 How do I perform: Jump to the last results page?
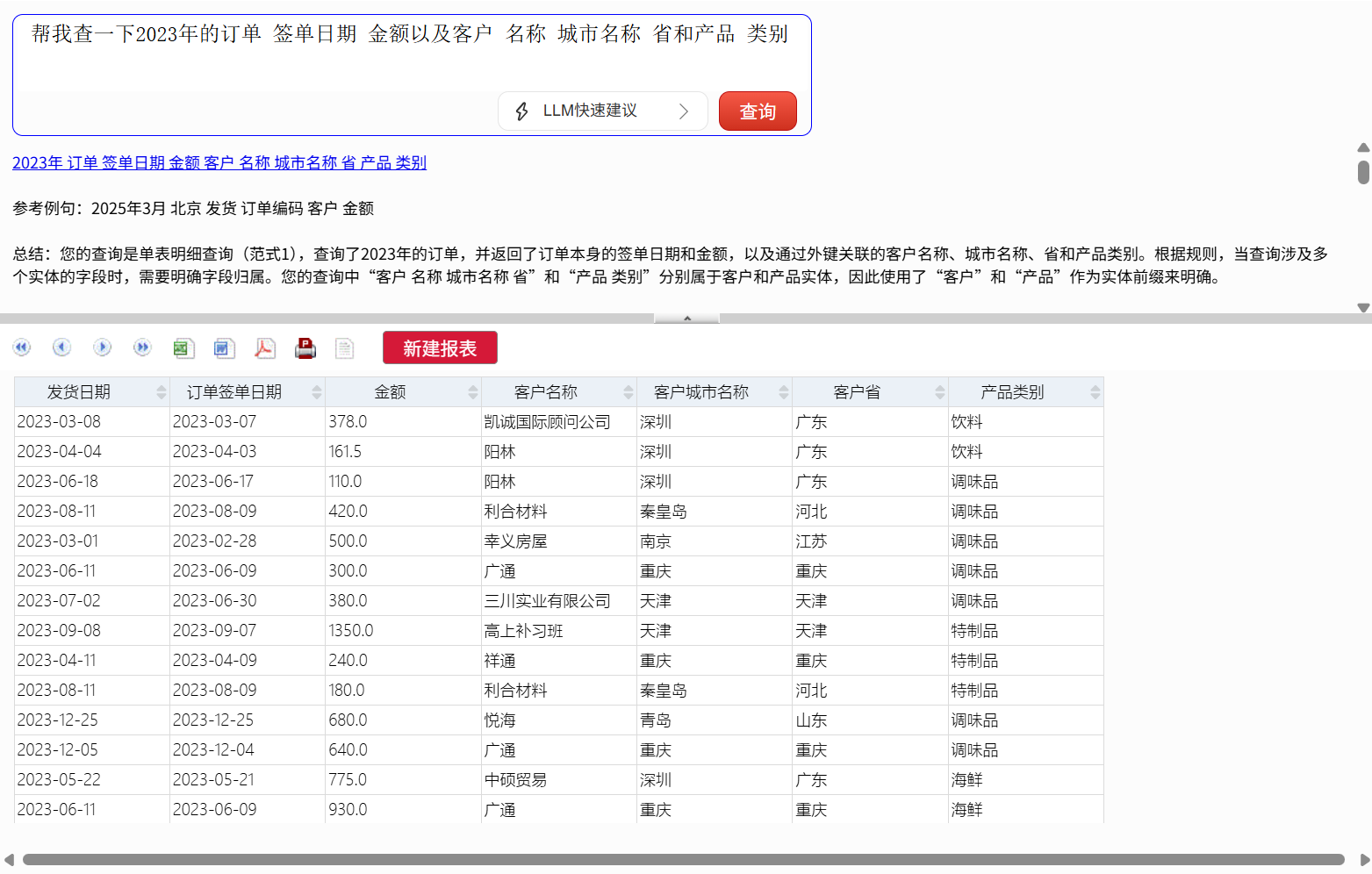(142, 348)
